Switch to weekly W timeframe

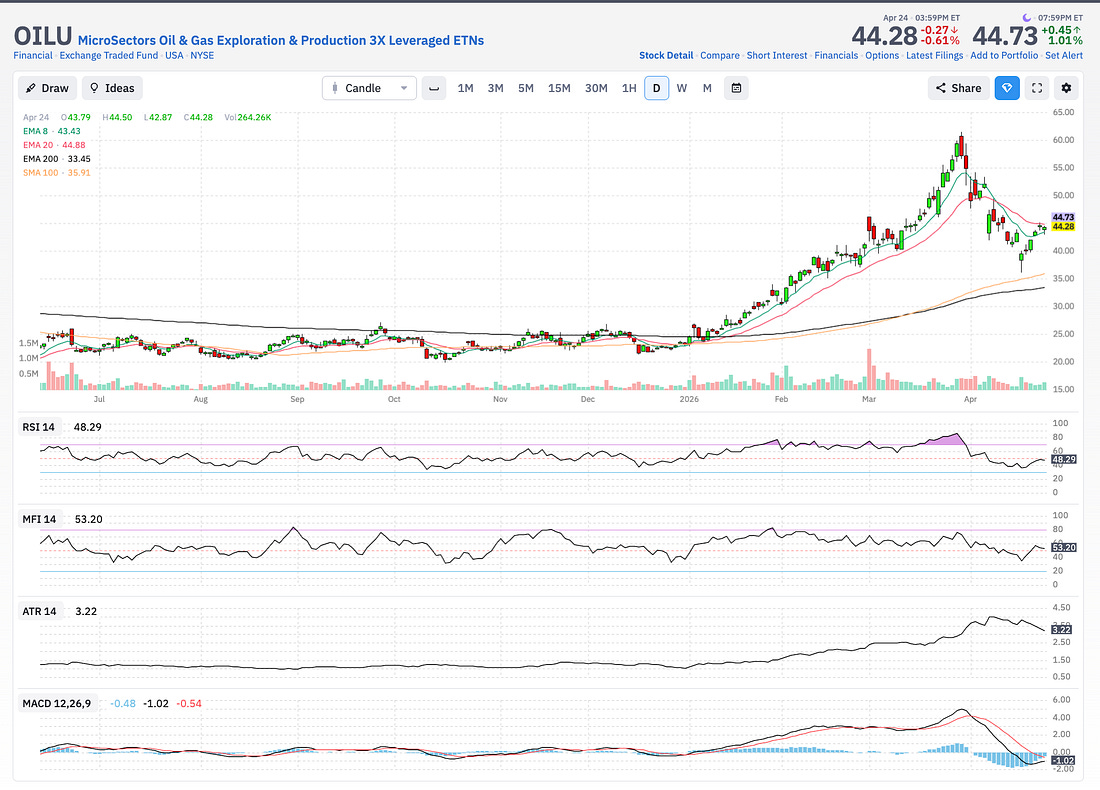681,88
